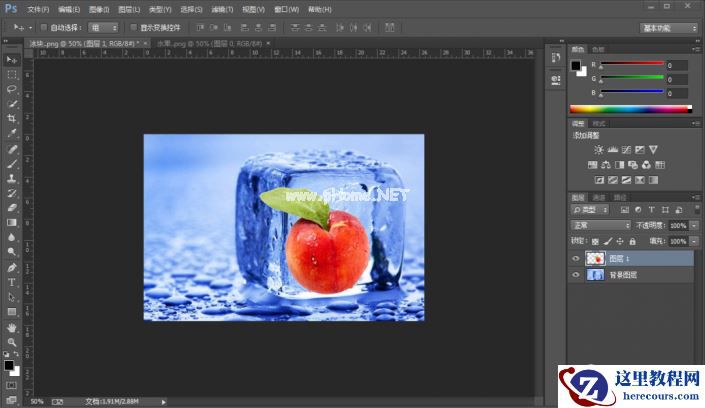Select the Blur tool
Image resolution: width=705 pixels, height=408 pixels.
tap(12, 237)
